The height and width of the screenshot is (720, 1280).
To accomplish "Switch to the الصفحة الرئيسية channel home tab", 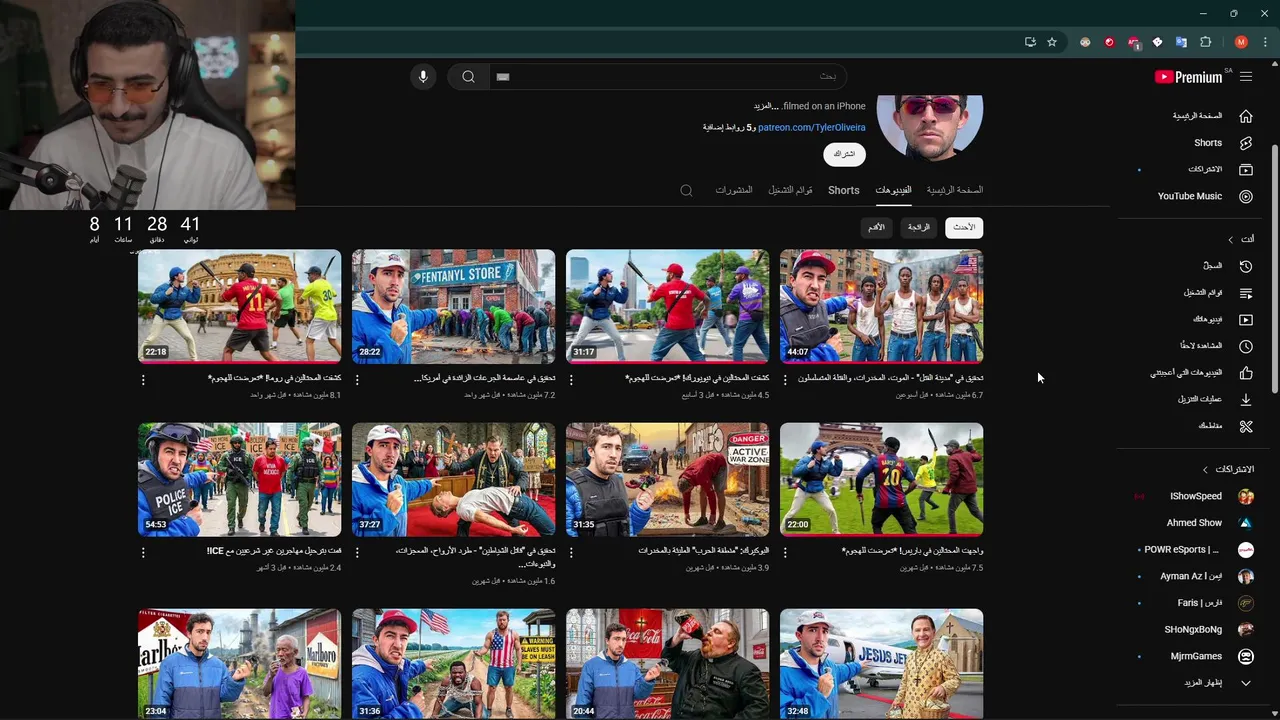I will coord(955,190).
